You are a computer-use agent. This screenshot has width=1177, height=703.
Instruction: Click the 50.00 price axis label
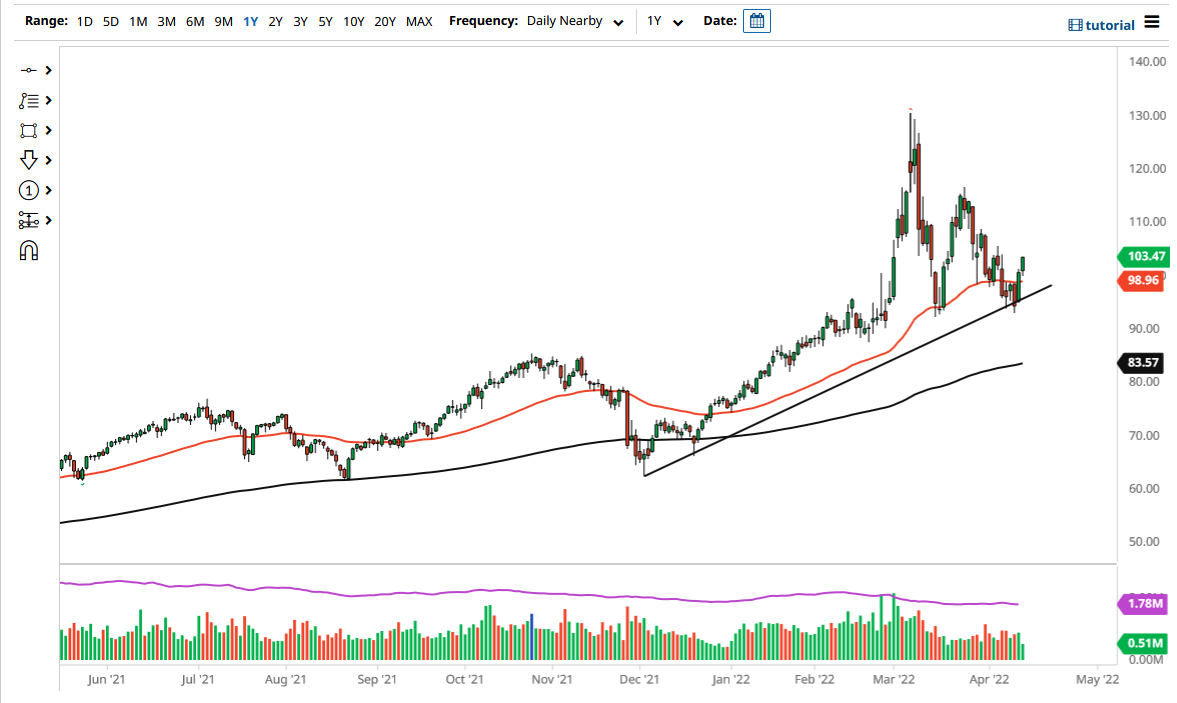click(1147, 542)
